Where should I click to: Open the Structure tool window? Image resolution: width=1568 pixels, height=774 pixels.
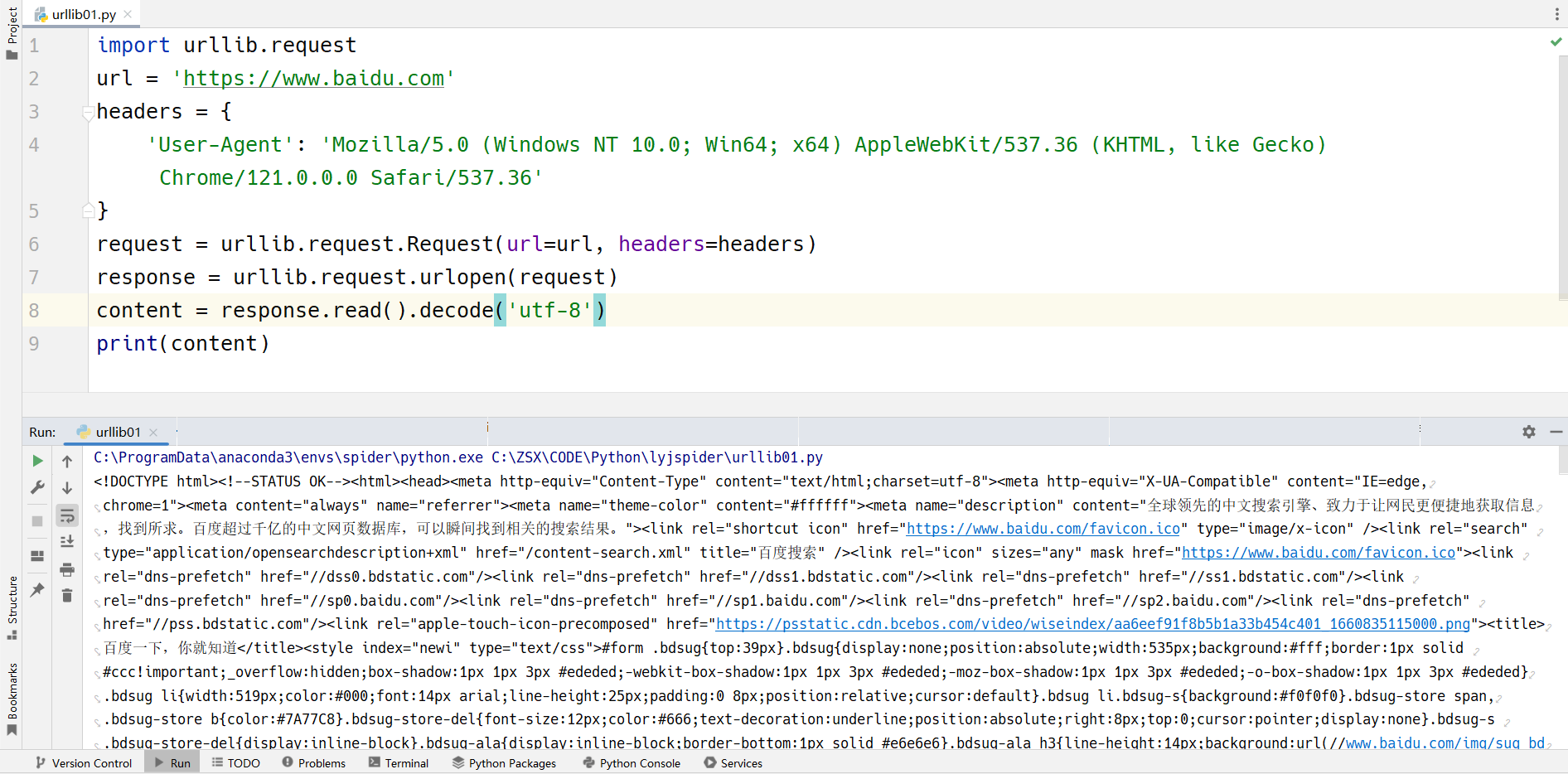click(12, 607)
